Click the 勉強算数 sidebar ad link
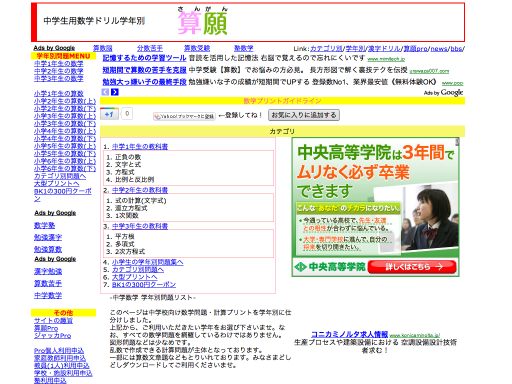This screenshot has height=384, width=512. pyautogui.click(x=48, y=250)
